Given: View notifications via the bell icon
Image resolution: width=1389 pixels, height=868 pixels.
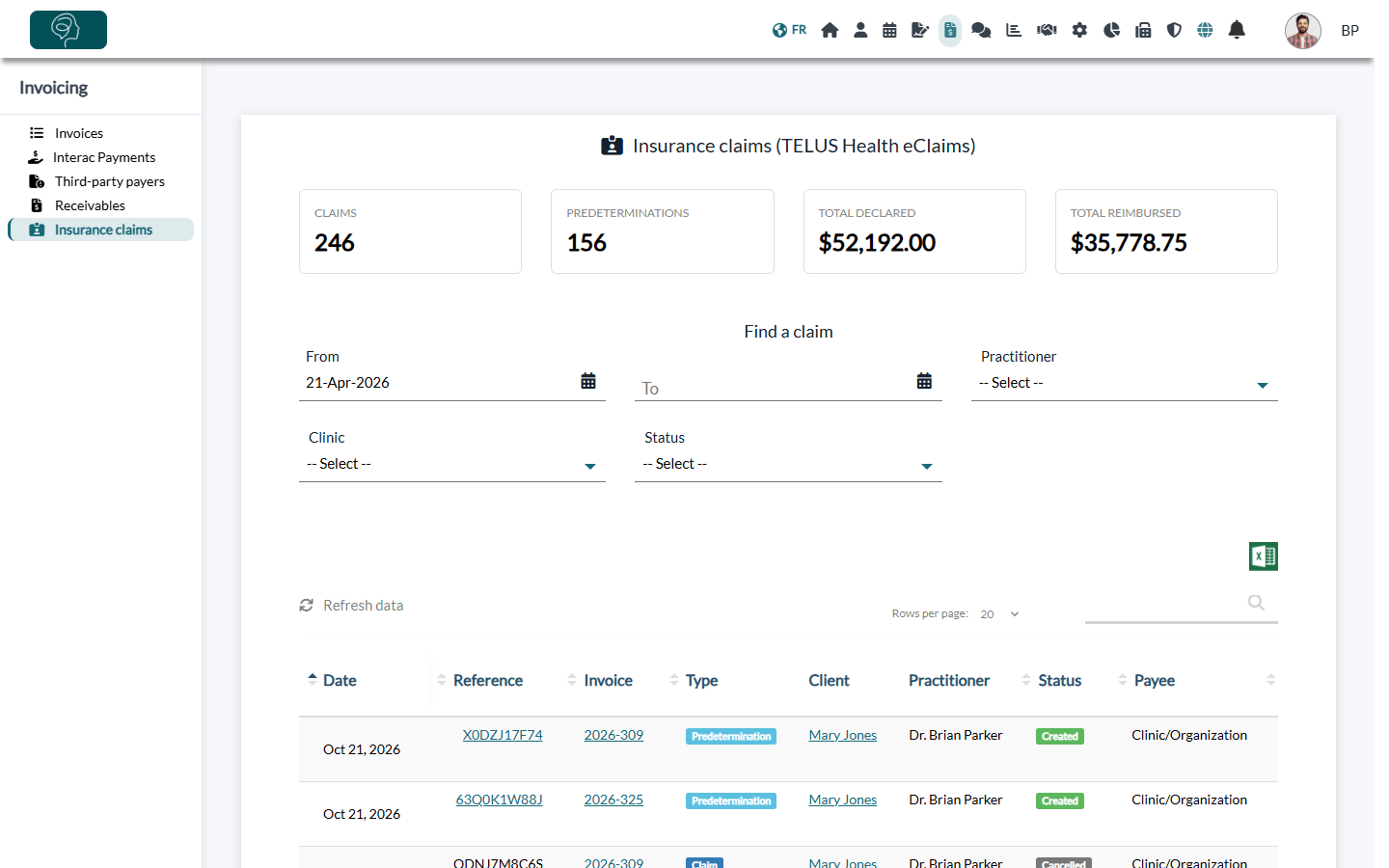Looking at the screenshot, I should [x=1237, y=30].
